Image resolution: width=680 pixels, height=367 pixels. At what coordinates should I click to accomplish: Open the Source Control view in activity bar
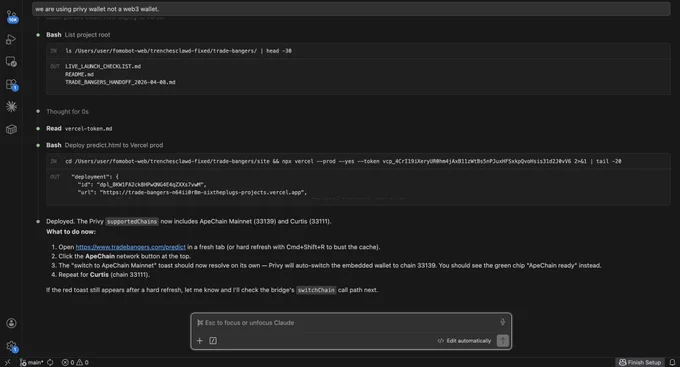click(12, 17)
